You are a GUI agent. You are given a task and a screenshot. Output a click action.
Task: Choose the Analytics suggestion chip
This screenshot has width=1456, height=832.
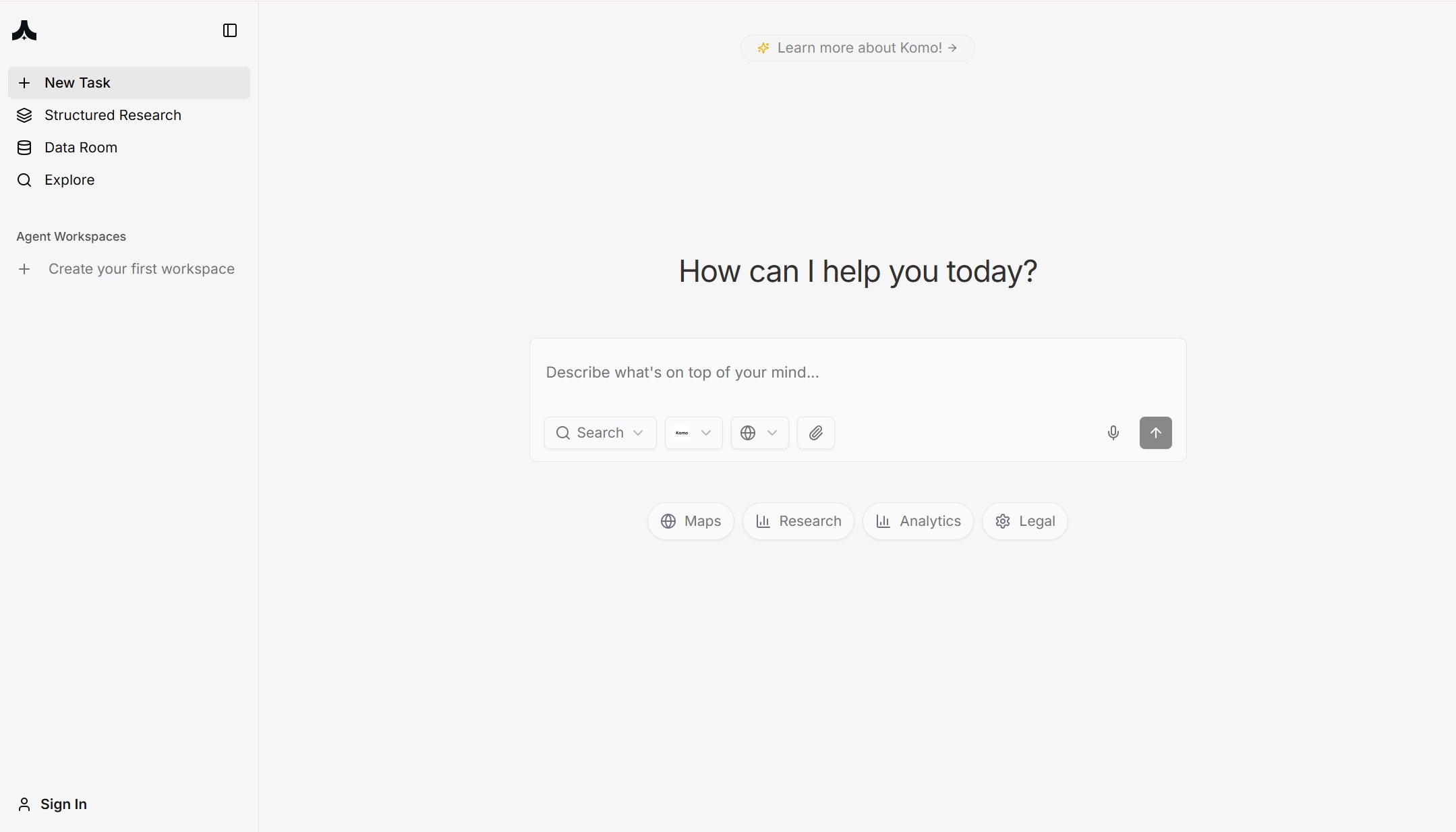point(917,521)
